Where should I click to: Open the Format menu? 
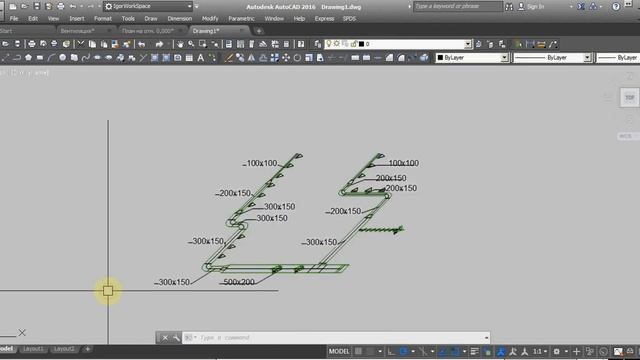(102, 19)
